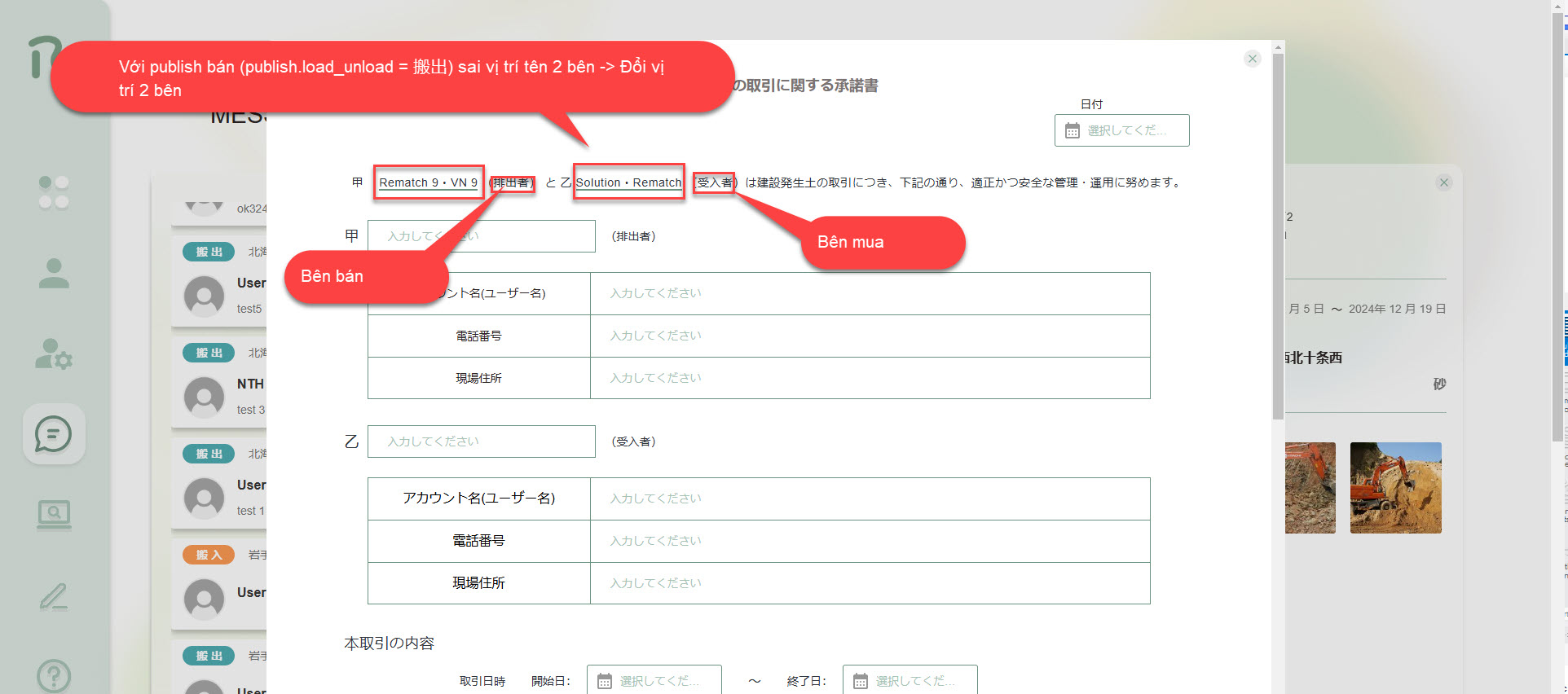Click the dialog vertical scrollbar
This screenshot has width=1568, height=694.
click(1278, 244)
